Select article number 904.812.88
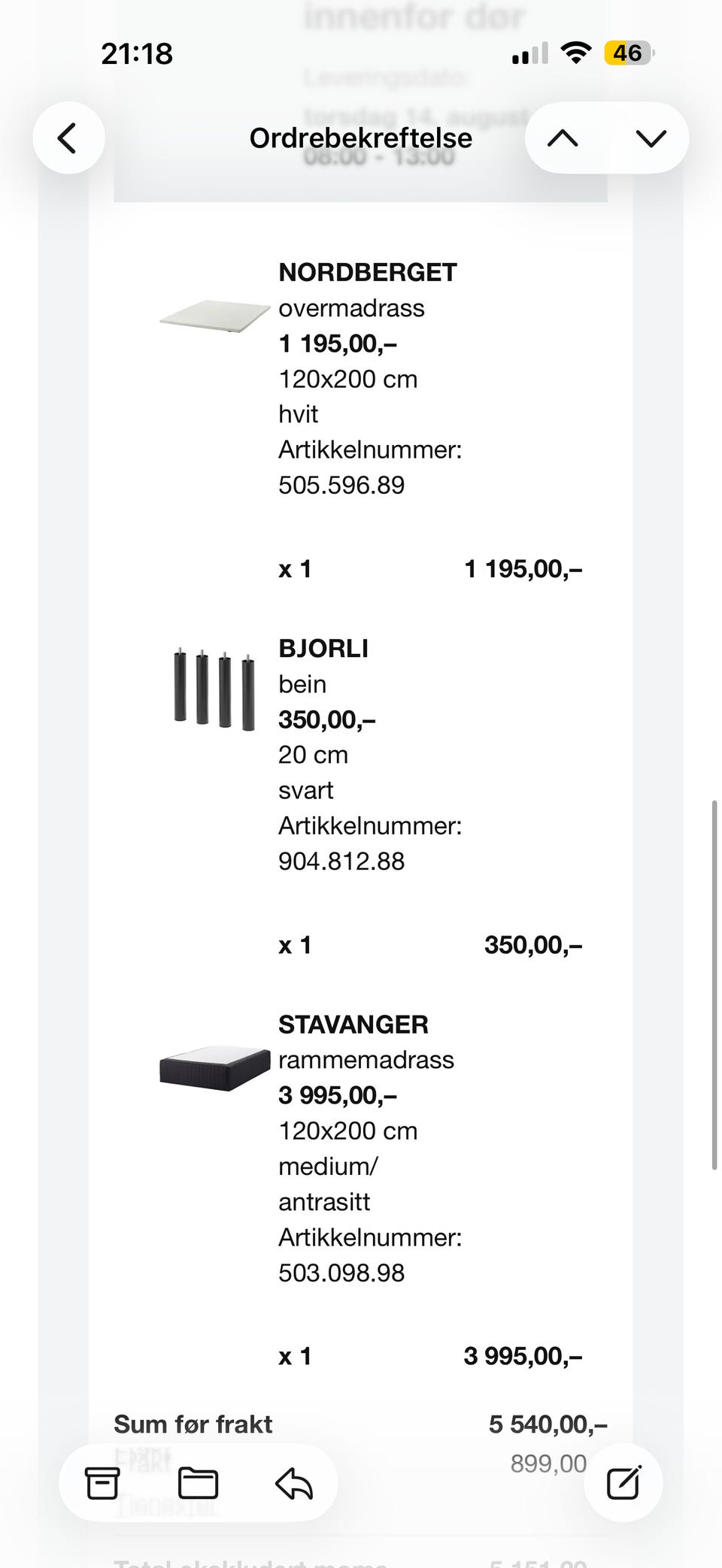 [341, 861]
